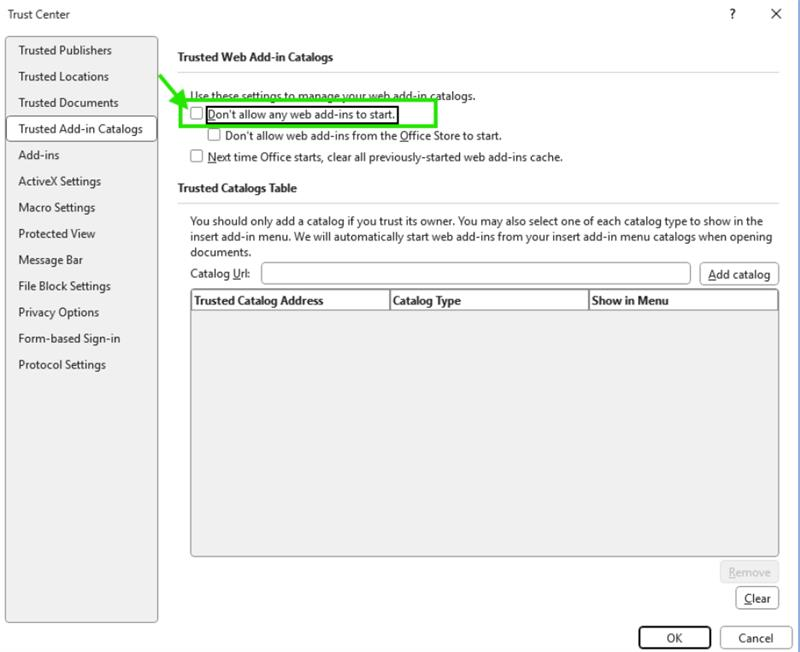The image size is (800, 652).
Task: Open ActiveX Settings
Action: pyautogui.click(x=56, y=180)
